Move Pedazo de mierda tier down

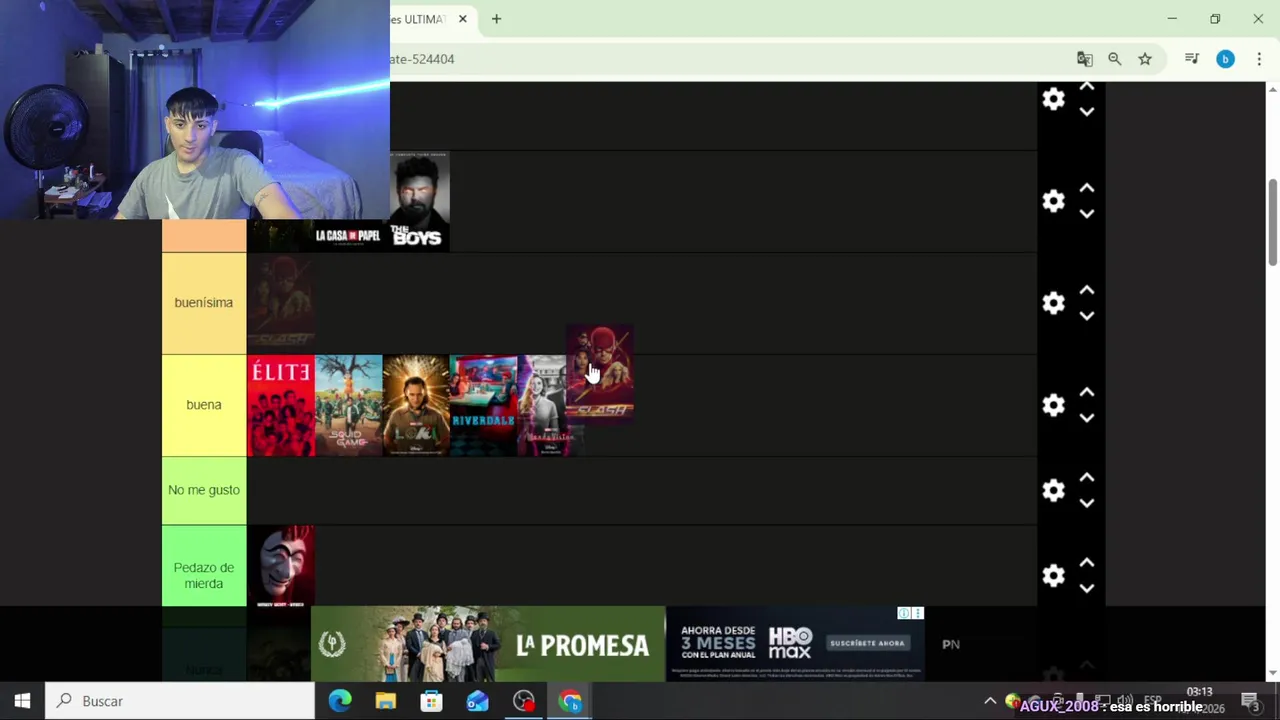pos(1087,588)
